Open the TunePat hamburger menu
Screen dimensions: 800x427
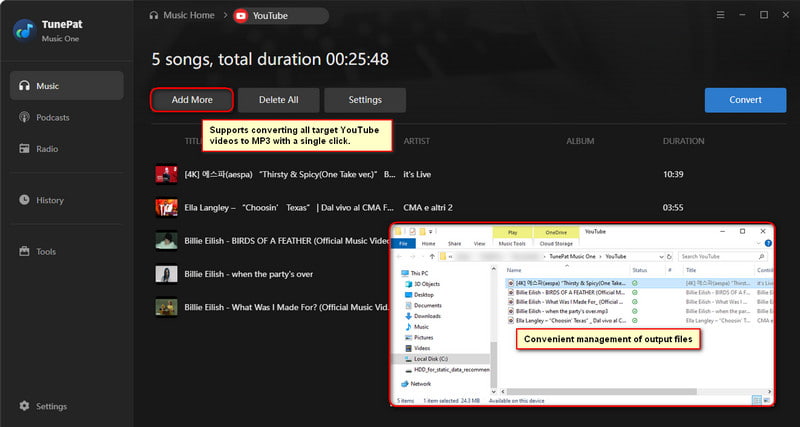click(720, 15)
